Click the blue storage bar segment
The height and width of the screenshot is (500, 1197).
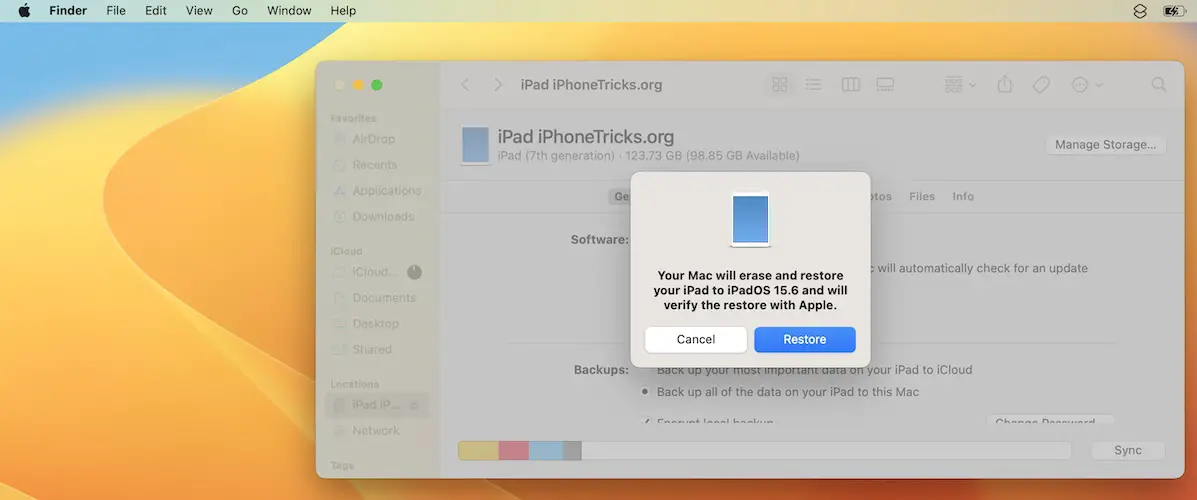tap(545, 451)
